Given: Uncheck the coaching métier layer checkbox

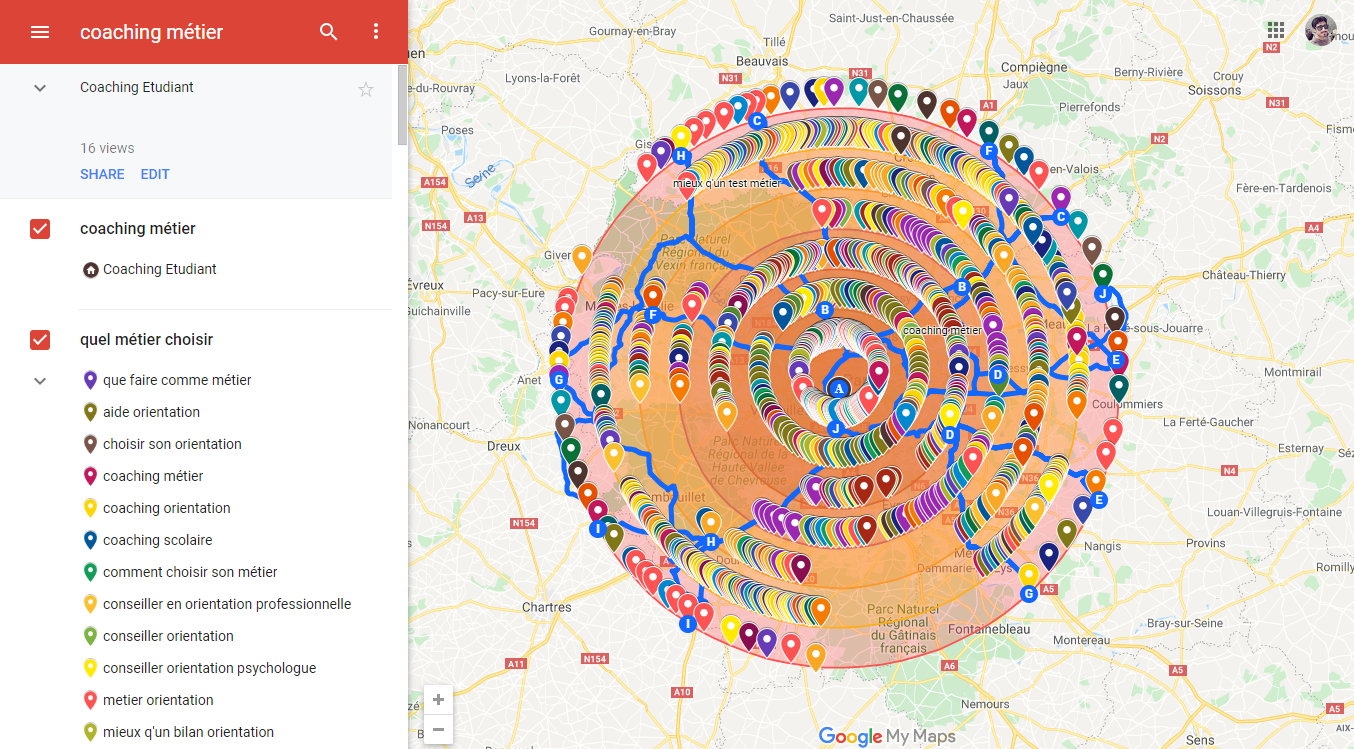Looking at the screenshot, I should coord(39,229).
